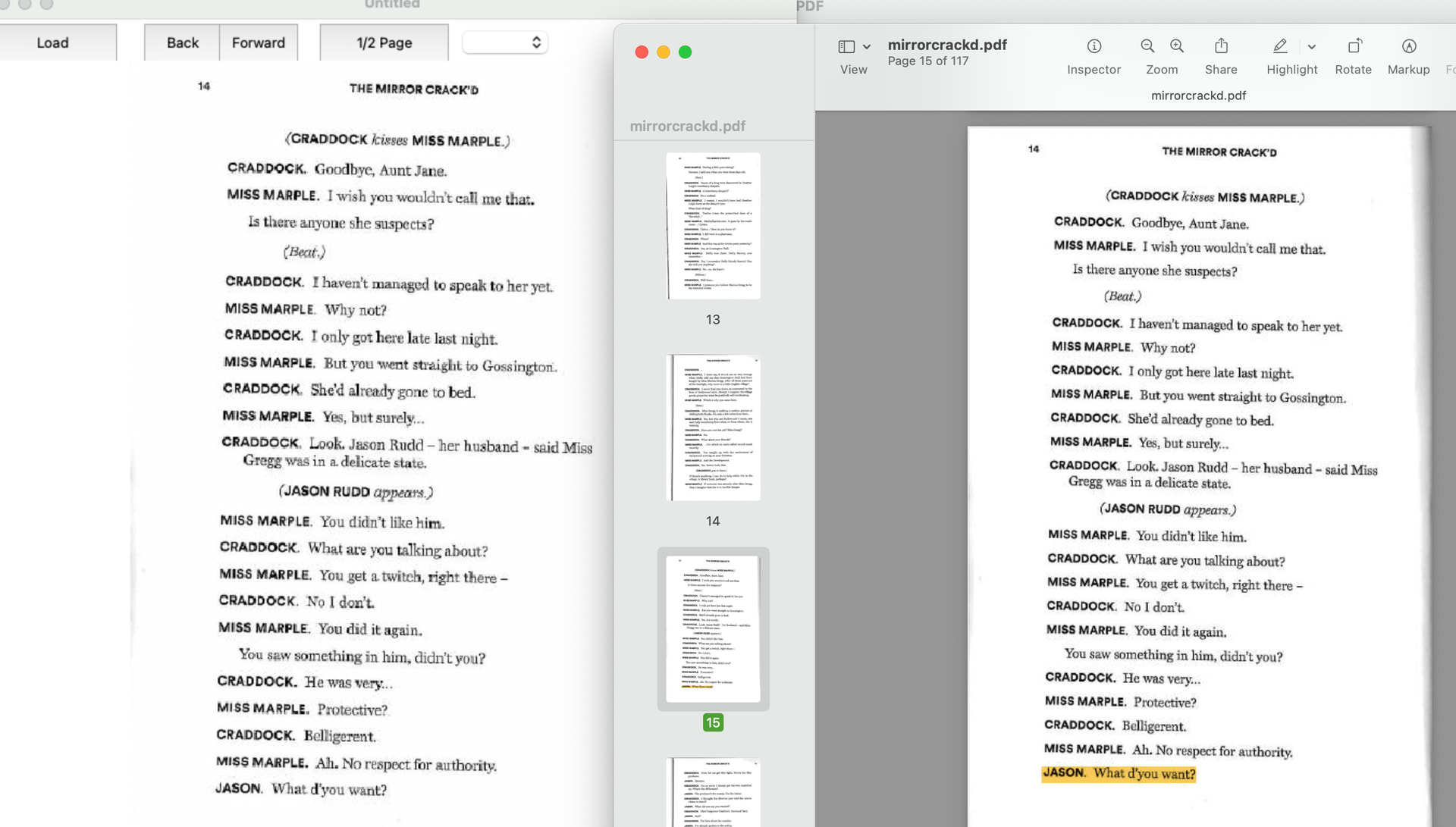Viewport: 1456px width, 827px height.
Task: Click the green page 15 number badge
Action: [x=713, y=722]
